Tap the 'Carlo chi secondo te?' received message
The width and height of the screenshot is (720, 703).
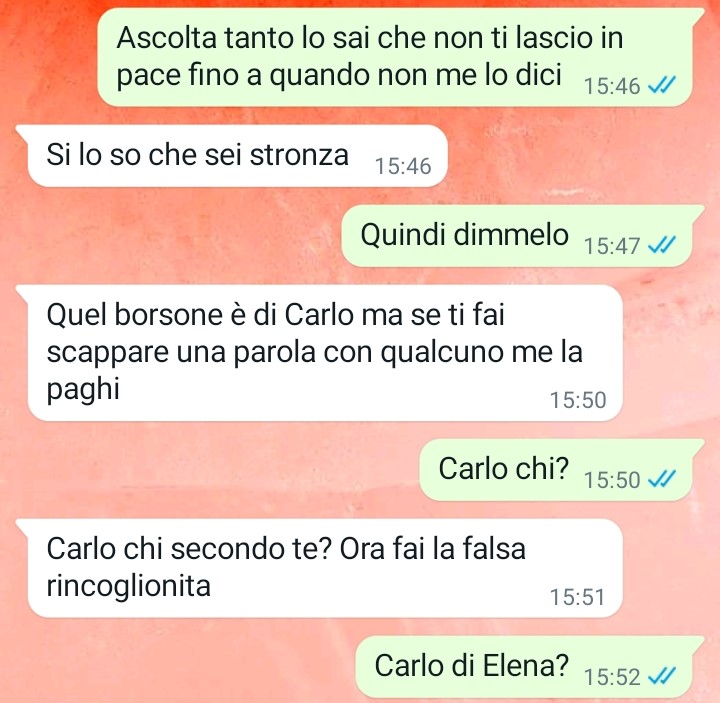tap(319, 568)
